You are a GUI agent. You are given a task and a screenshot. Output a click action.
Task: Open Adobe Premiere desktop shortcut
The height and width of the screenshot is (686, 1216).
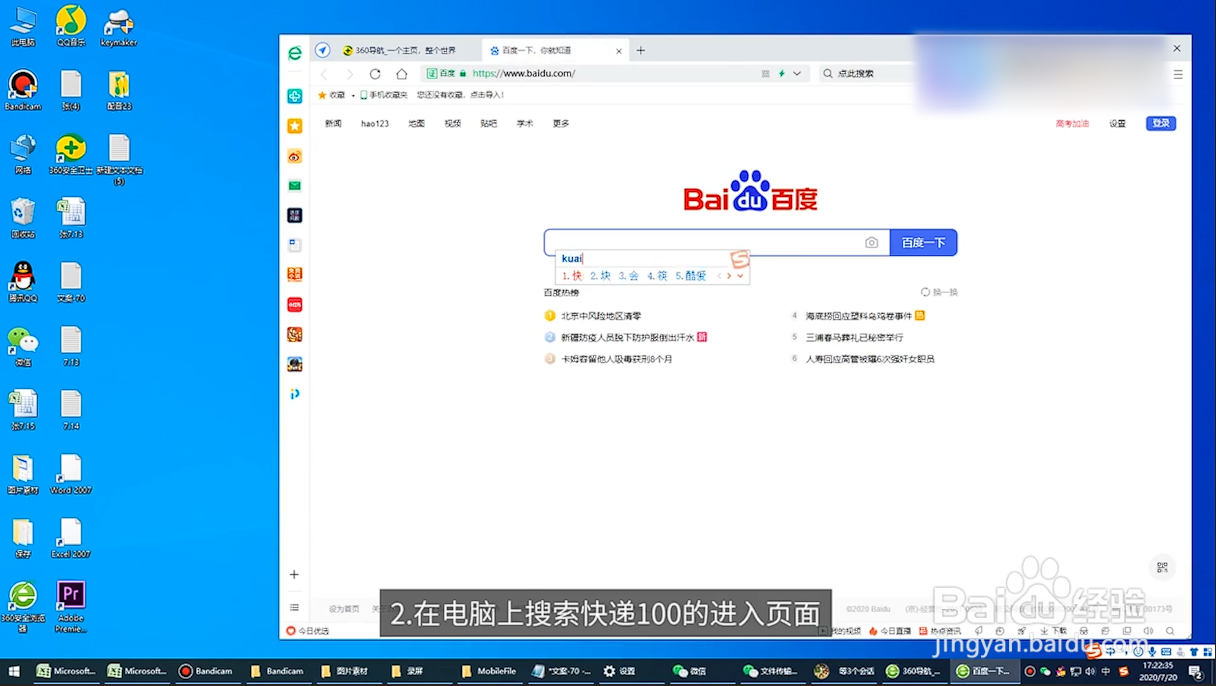[70, 606]
